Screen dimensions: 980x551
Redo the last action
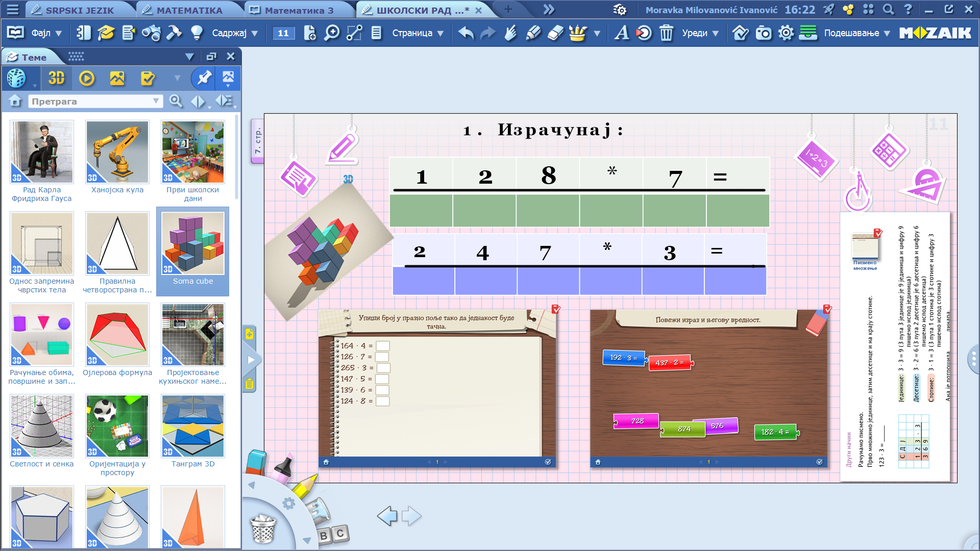tap(488, 33)
